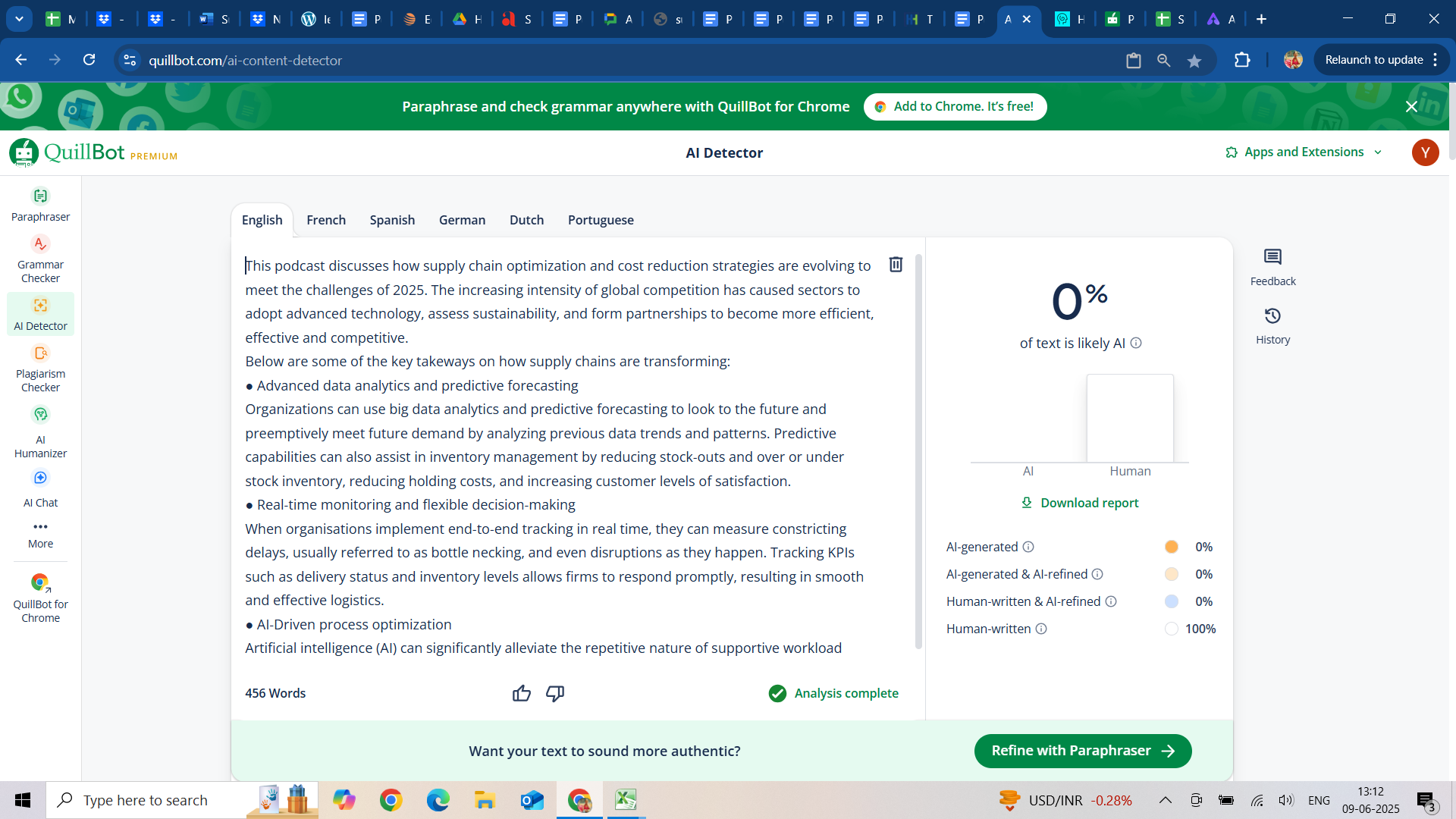Open Outlook from taskbar

[x=532, y=800]
